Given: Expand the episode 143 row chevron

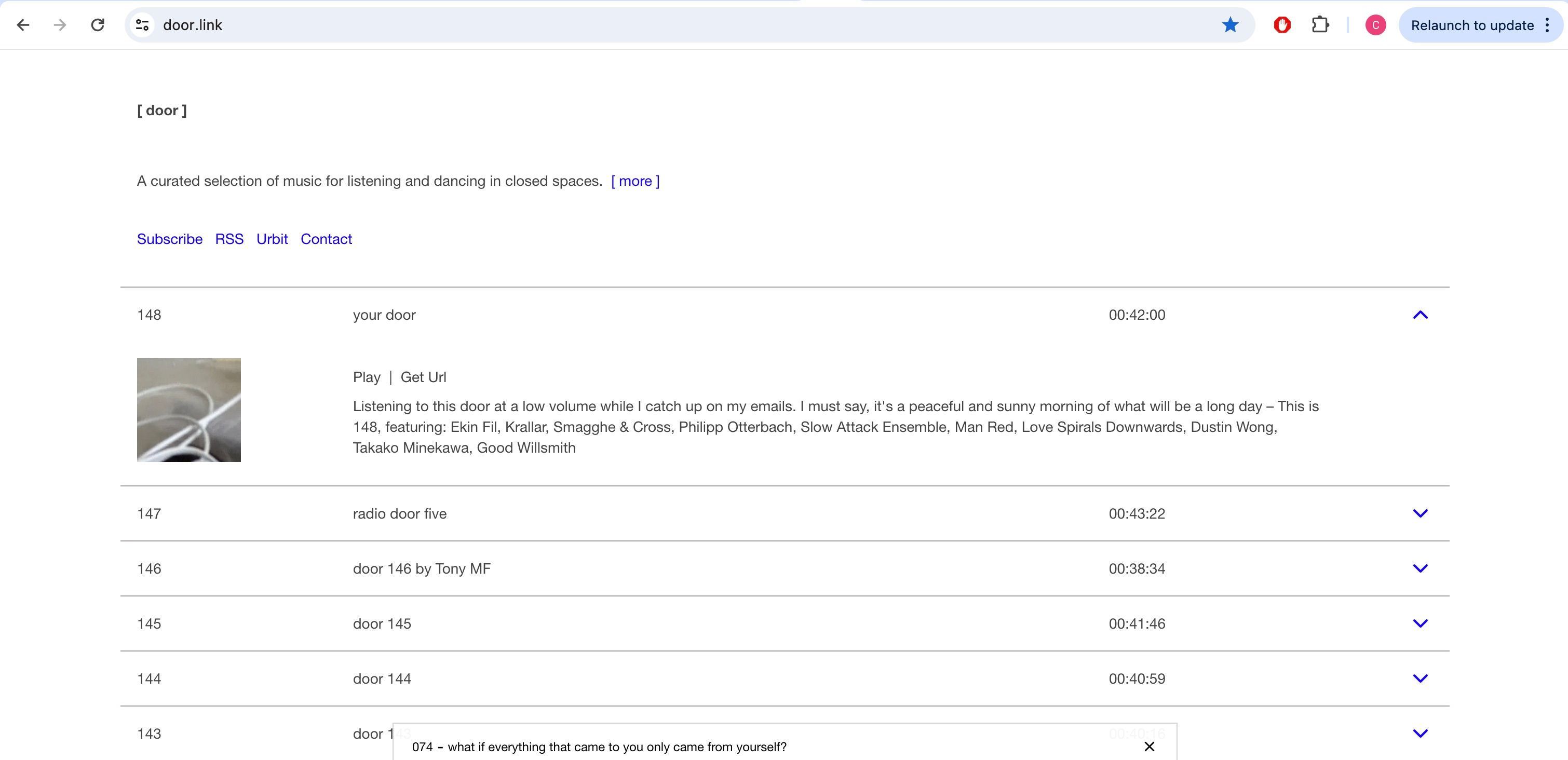Looking at the screenshot, I should pos(1420,734).
